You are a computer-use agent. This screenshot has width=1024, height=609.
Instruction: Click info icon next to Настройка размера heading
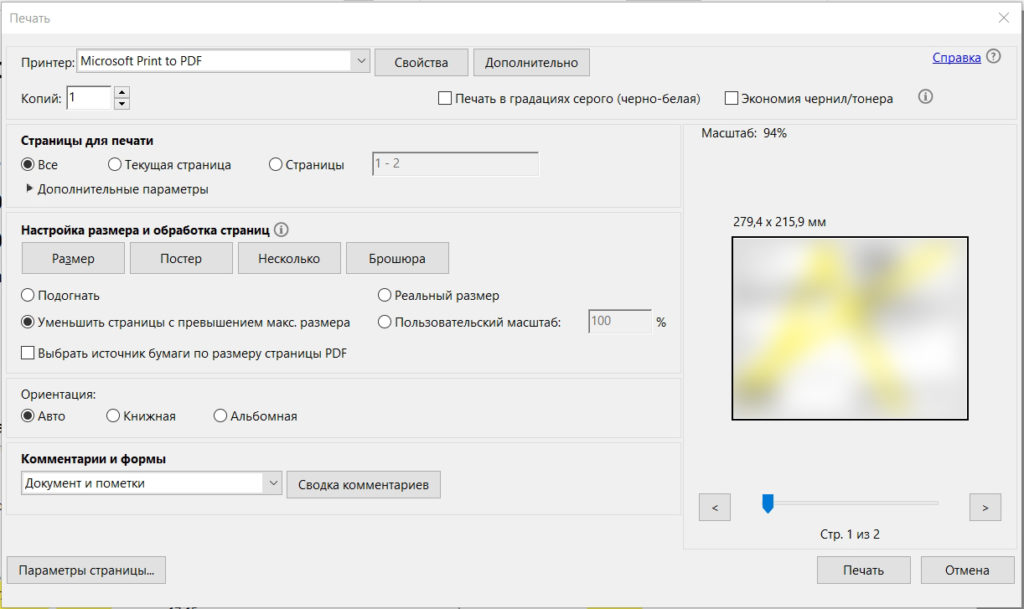coord(281,230)
